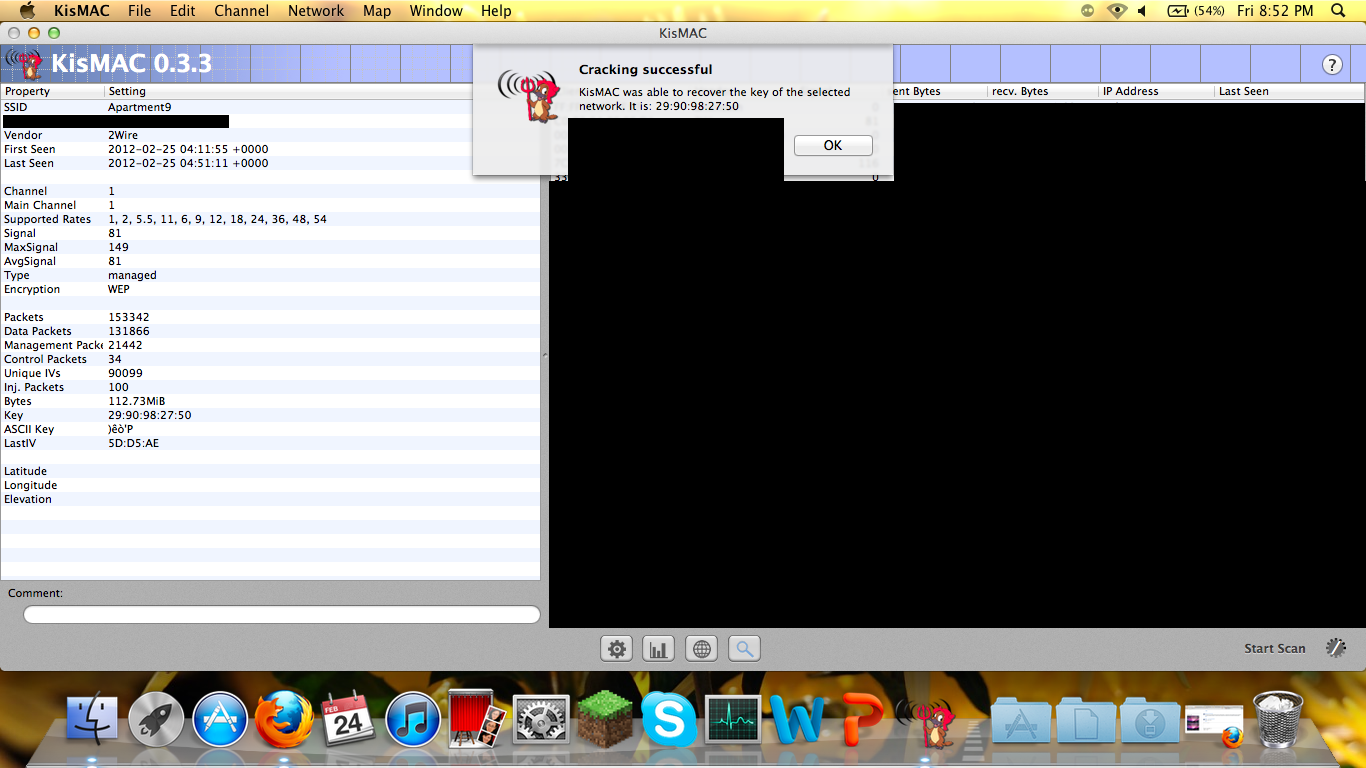The image size is (1366, 768).
Task: Open the Window menu
Action: [436, 11]
